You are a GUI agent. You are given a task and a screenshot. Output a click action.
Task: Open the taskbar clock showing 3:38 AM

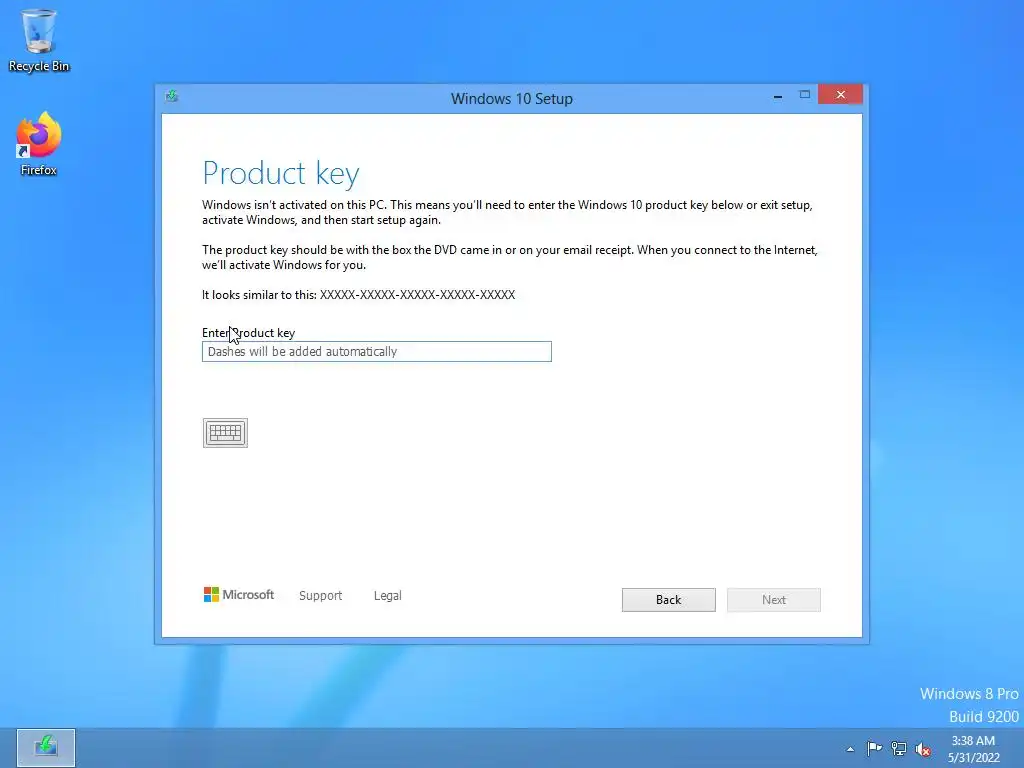973,749
